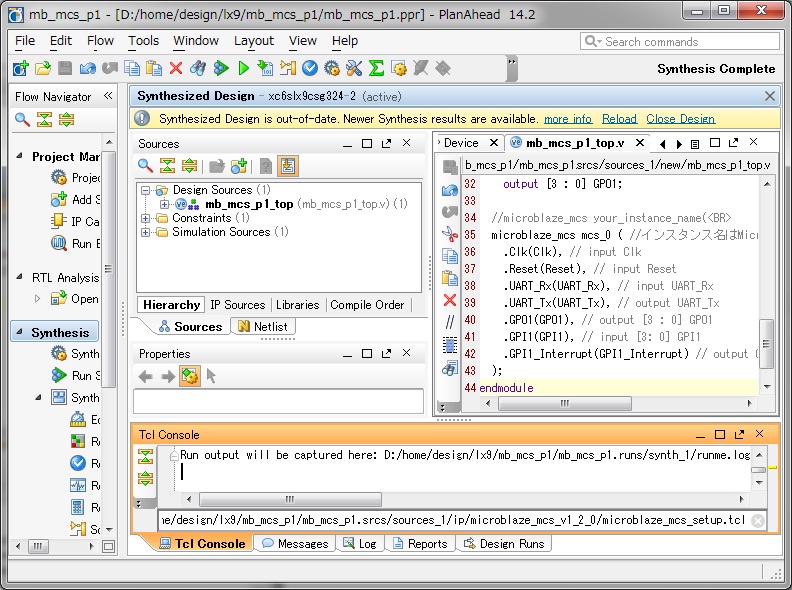The height and width of the screenshot is (590, 792).
Task: Expand the Design Sources tree node
Action: [x=145, y=190]
